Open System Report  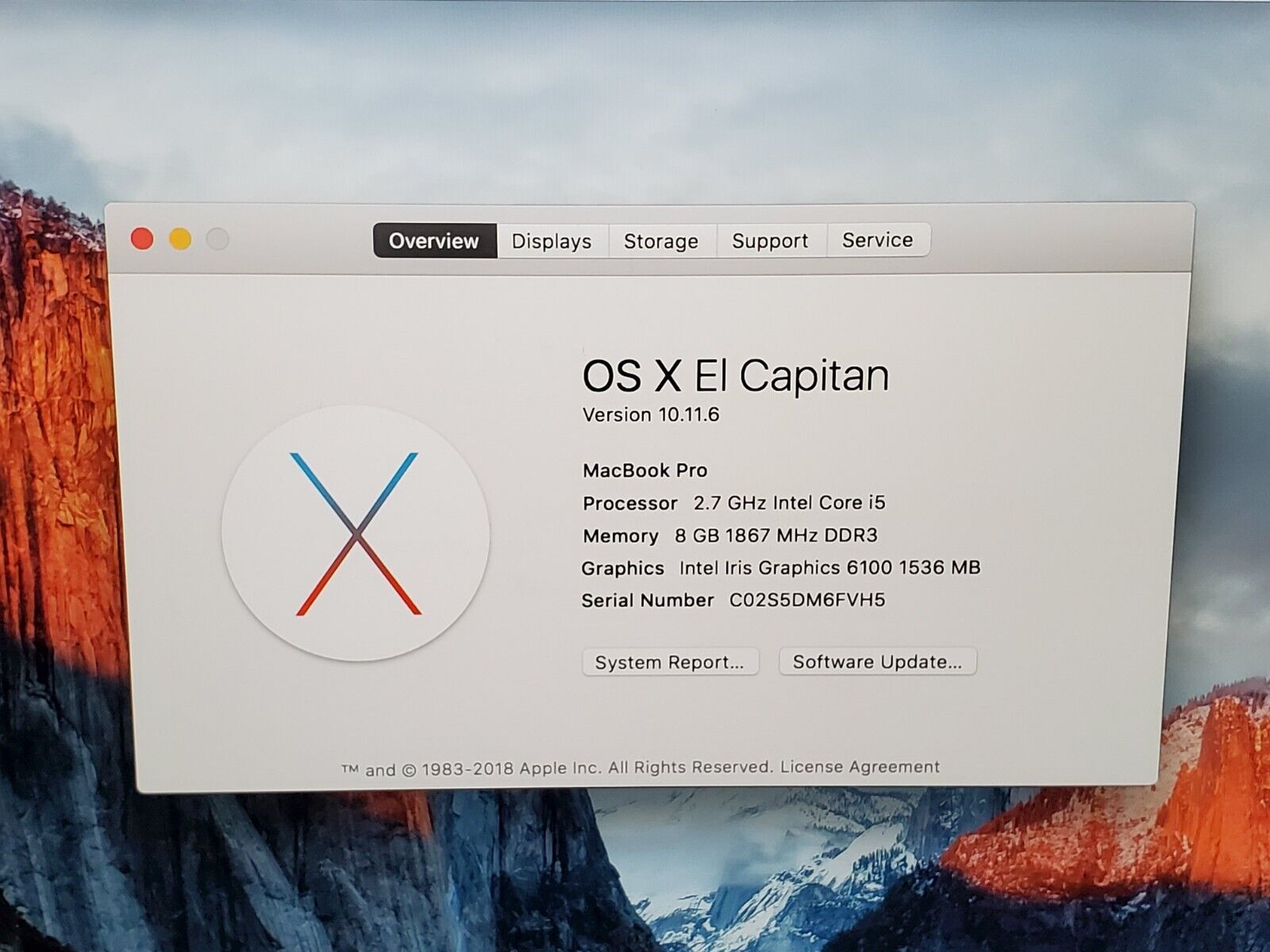coord(670,662)
